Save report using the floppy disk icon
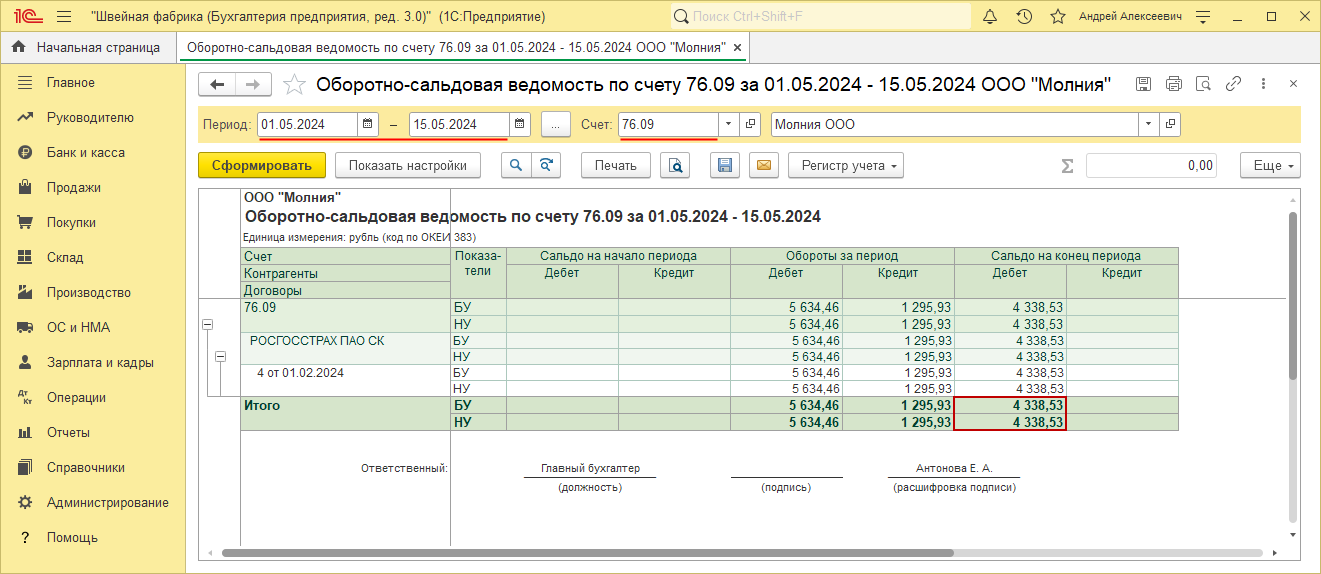Image resolution: width=1321 pixels, height=574 pixels. tap(726, 166)
